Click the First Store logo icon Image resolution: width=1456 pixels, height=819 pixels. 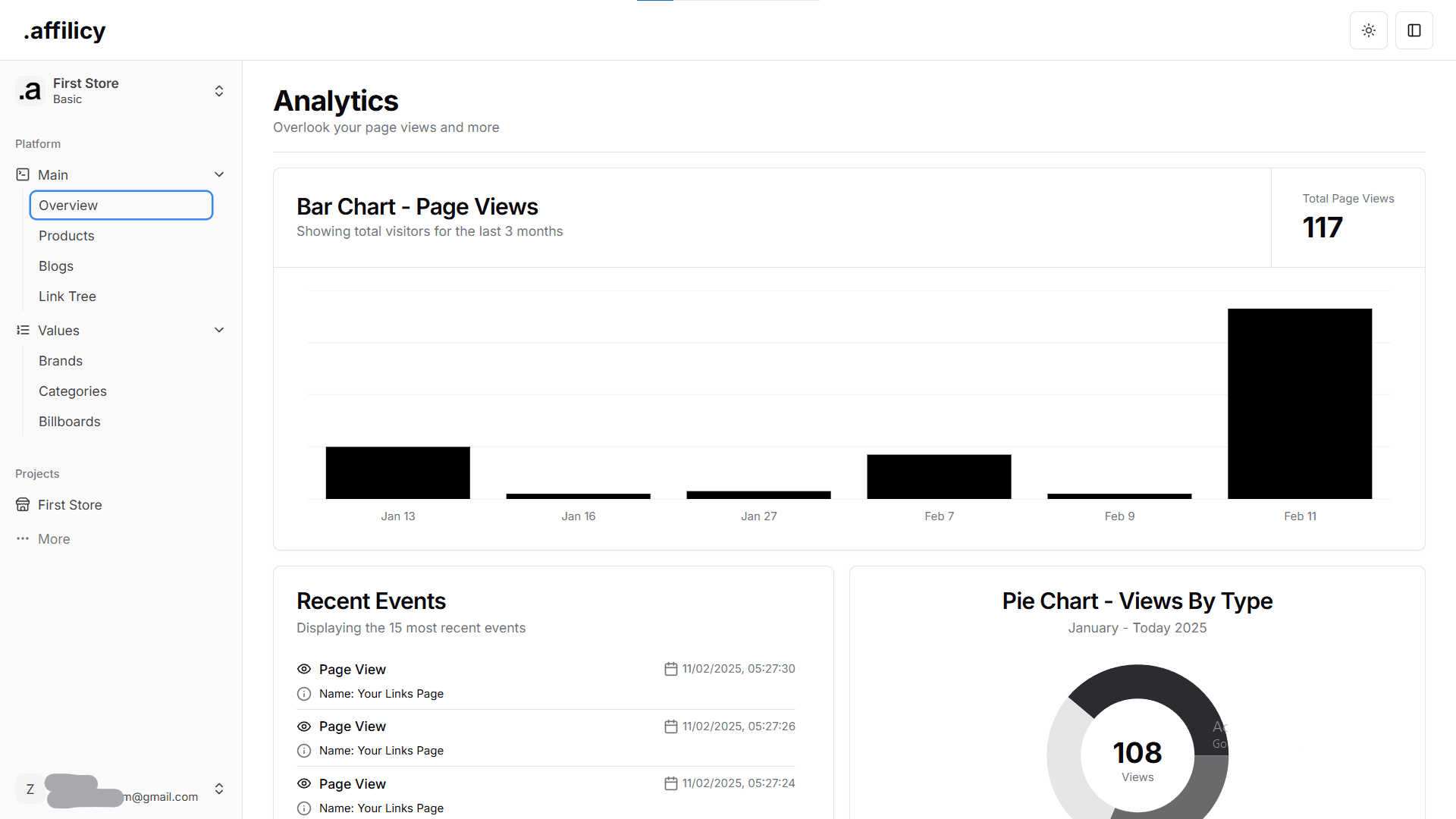pyautogui.click(x=30, y=91)
